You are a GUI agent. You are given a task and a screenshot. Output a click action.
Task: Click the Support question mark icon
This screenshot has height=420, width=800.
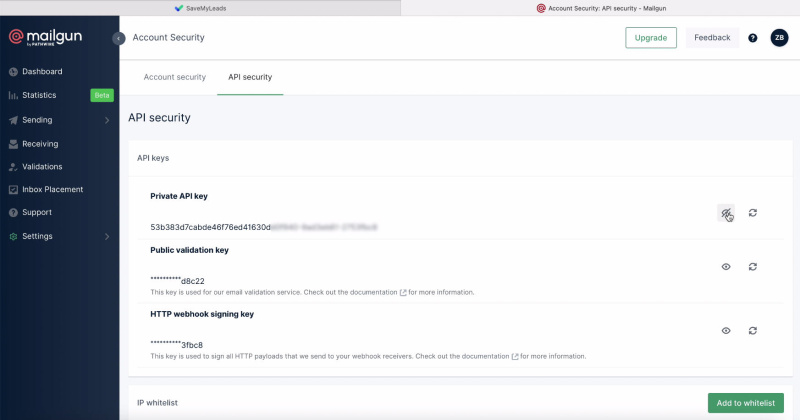pyautogui.click(x=13, y=213)
